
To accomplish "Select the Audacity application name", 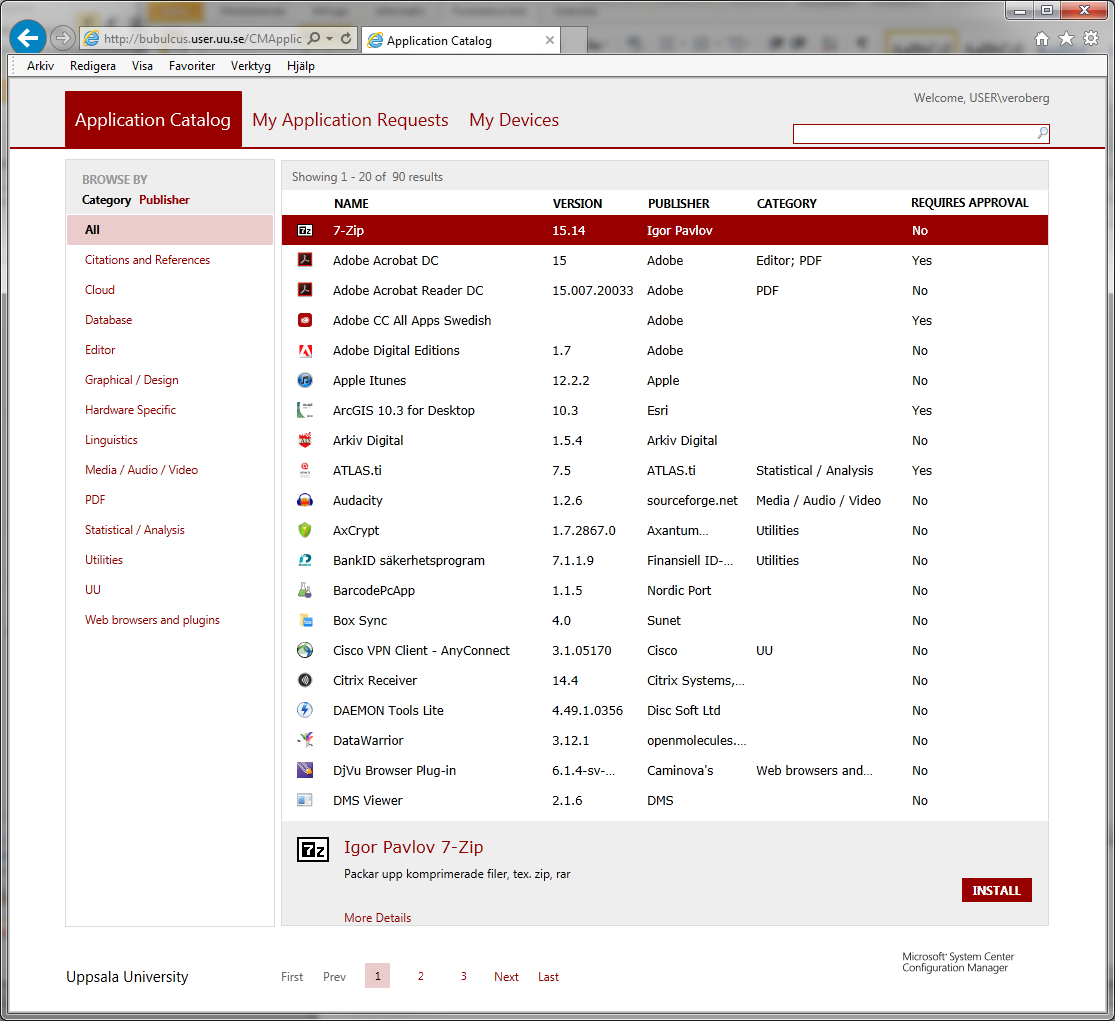I will (x=358, y=501).
